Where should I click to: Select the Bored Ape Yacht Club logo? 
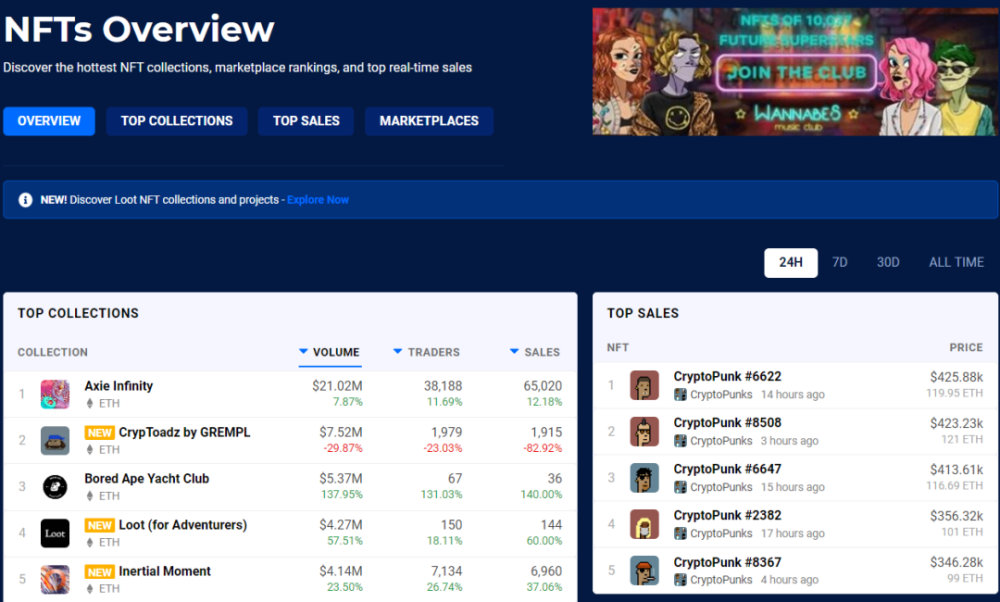click(x=55, y=487)
